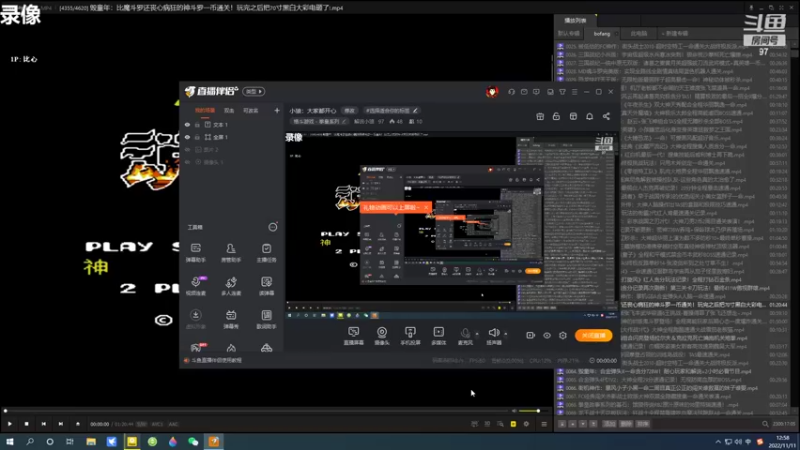Open 多人连麦 tool in toolbox

pos(231,286)
